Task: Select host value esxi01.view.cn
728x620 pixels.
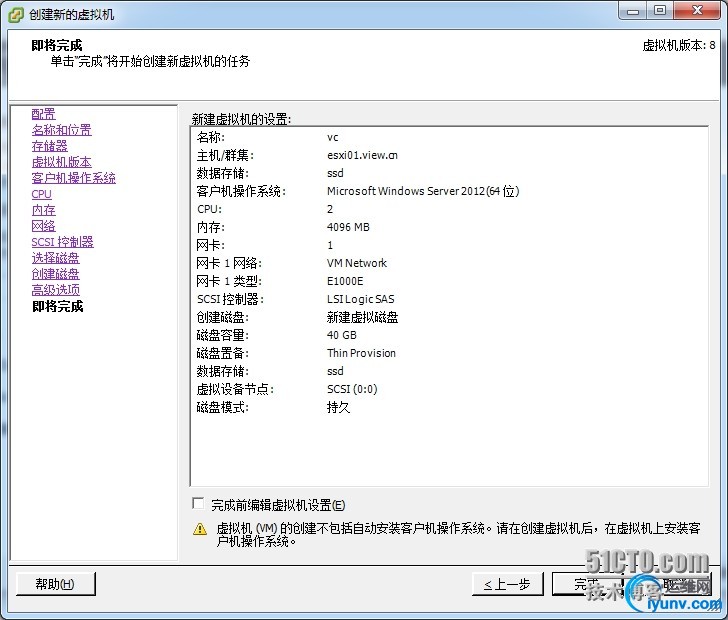Action: 362,155
